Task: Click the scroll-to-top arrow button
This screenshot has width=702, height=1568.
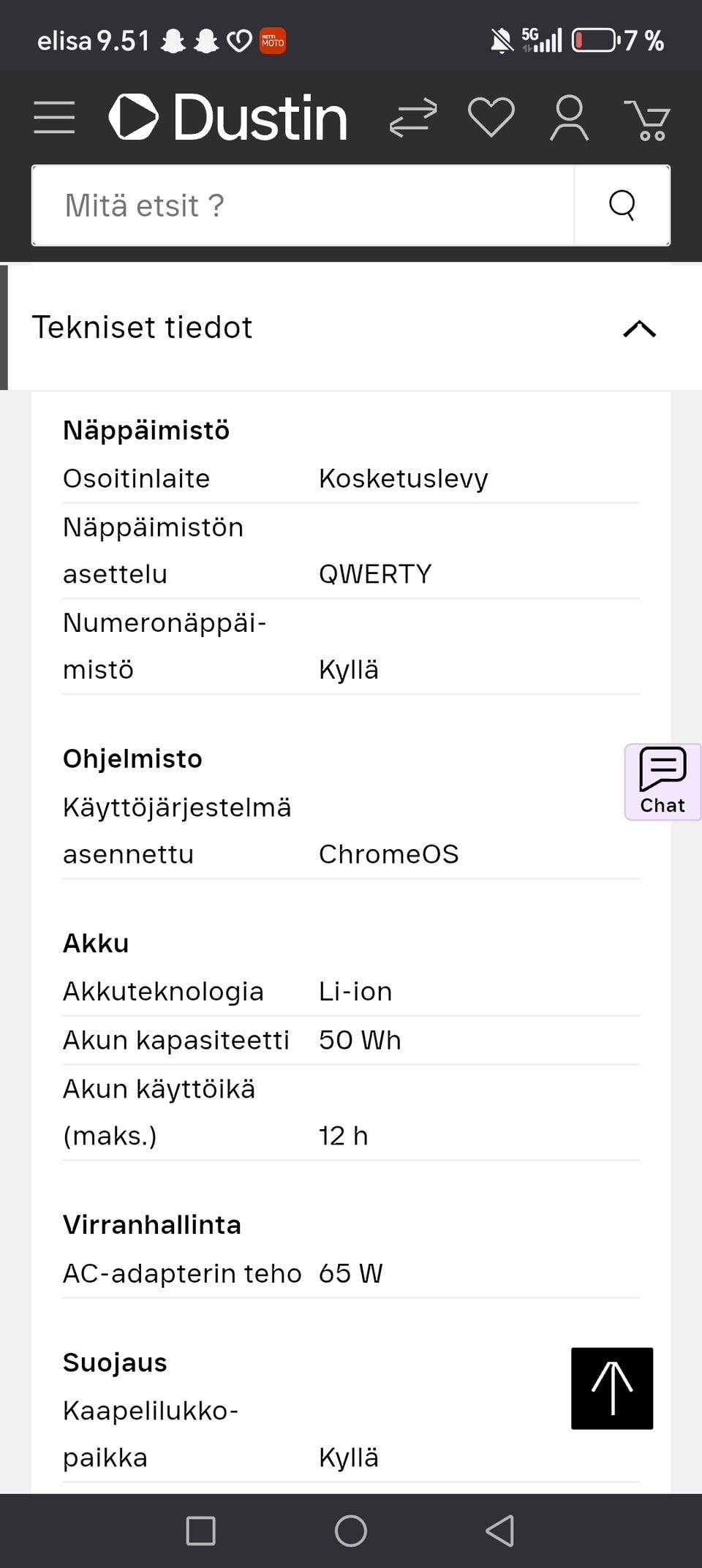Action: [611, 1388]
